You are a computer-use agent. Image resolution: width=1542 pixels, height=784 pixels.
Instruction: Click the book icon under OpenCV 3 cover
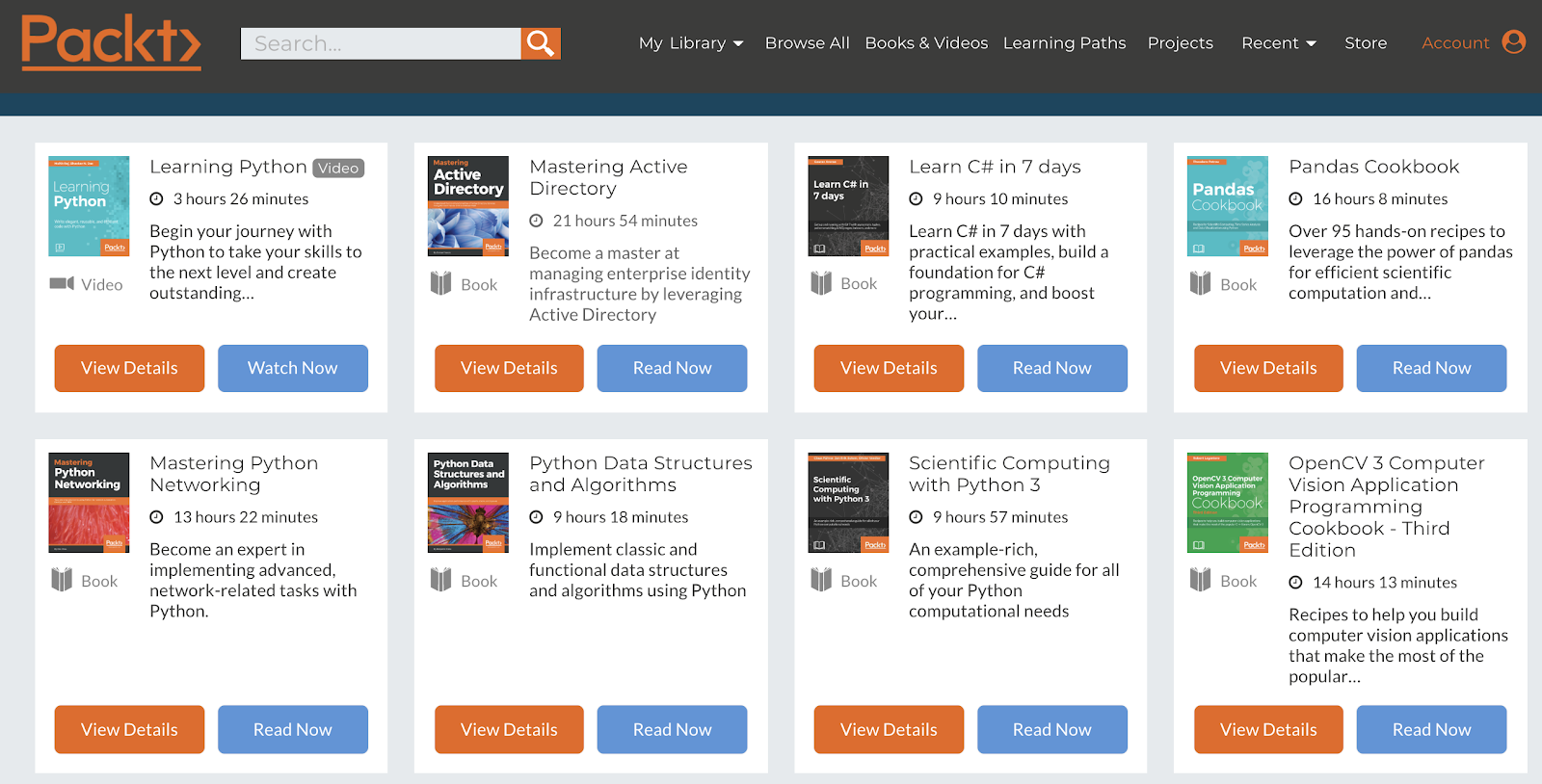click(1200, 580)
